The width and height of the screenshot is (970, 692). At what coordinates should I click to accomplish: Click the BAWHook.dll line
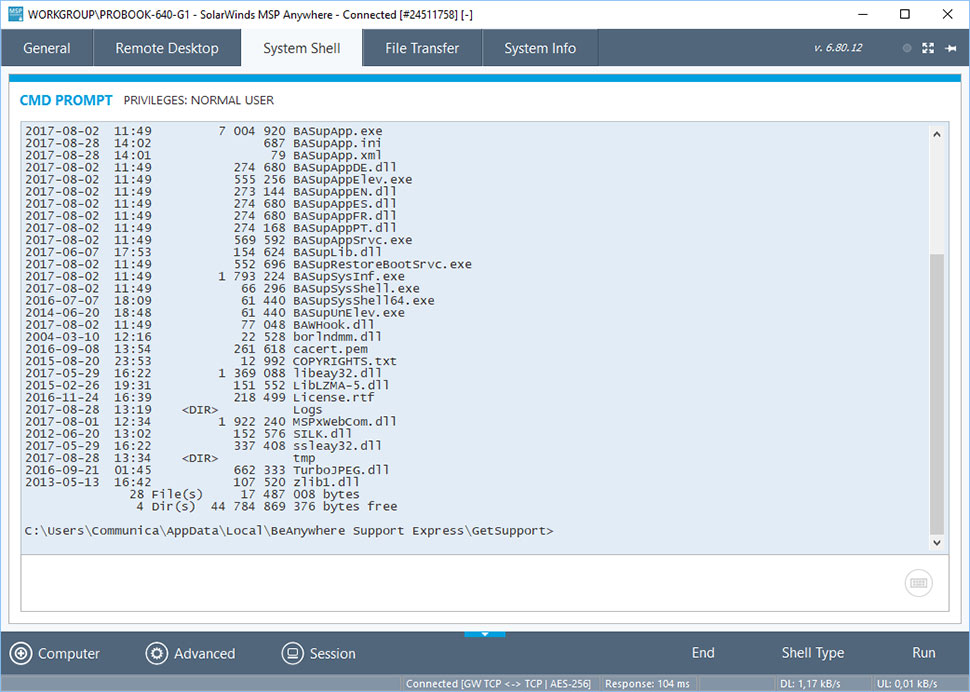click(x=200, y=325)
